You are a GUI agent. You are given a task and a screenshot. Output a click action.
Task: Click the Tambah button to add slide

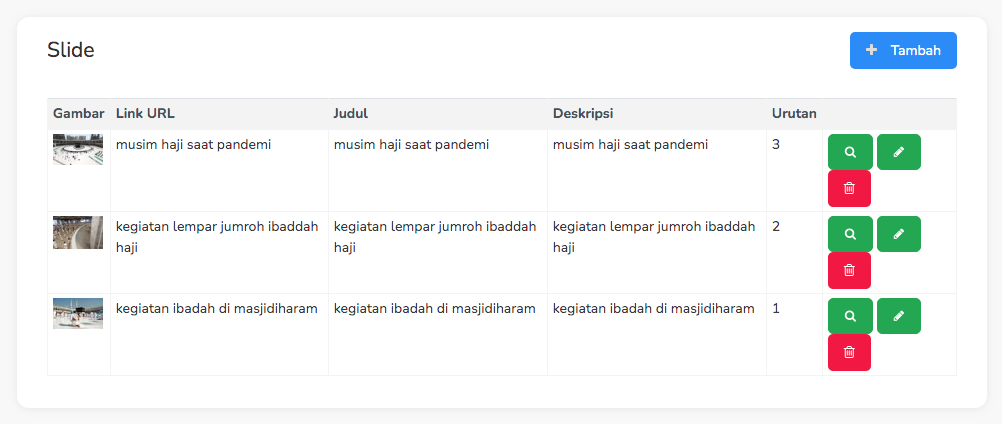[x=903, y=51]
